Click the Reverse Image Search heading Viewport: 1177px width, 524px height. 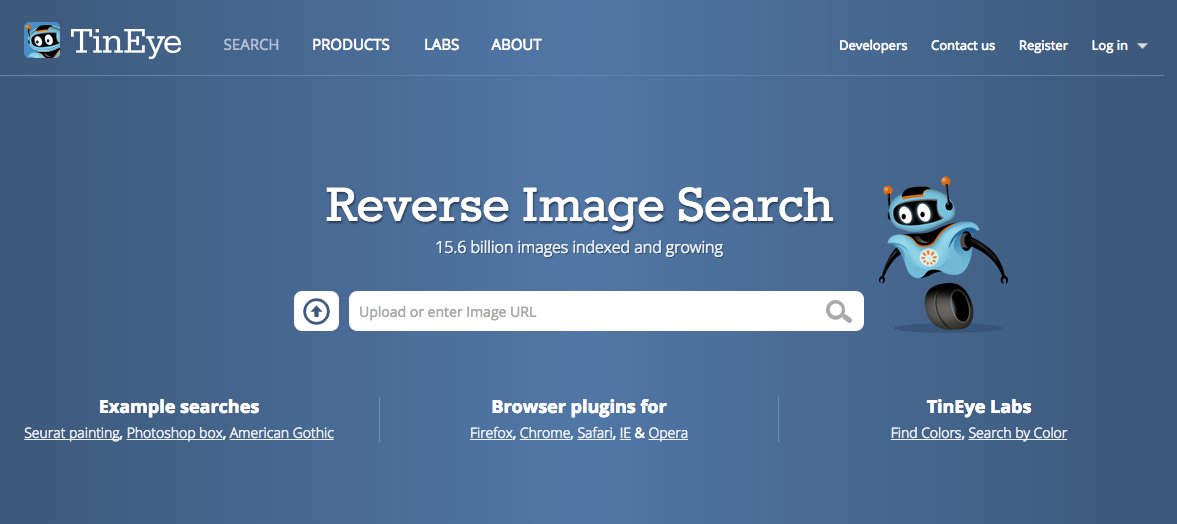[579, 205]
